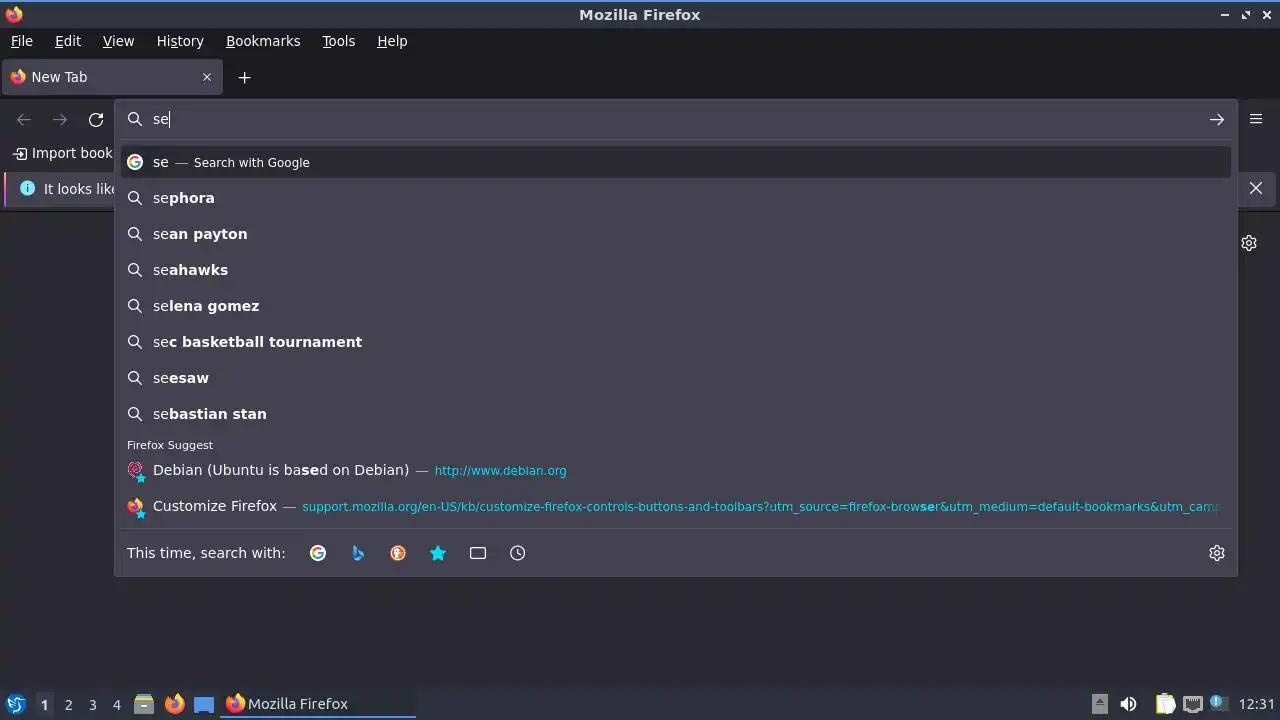Click the Import bookmarks toolbar button

63,153
